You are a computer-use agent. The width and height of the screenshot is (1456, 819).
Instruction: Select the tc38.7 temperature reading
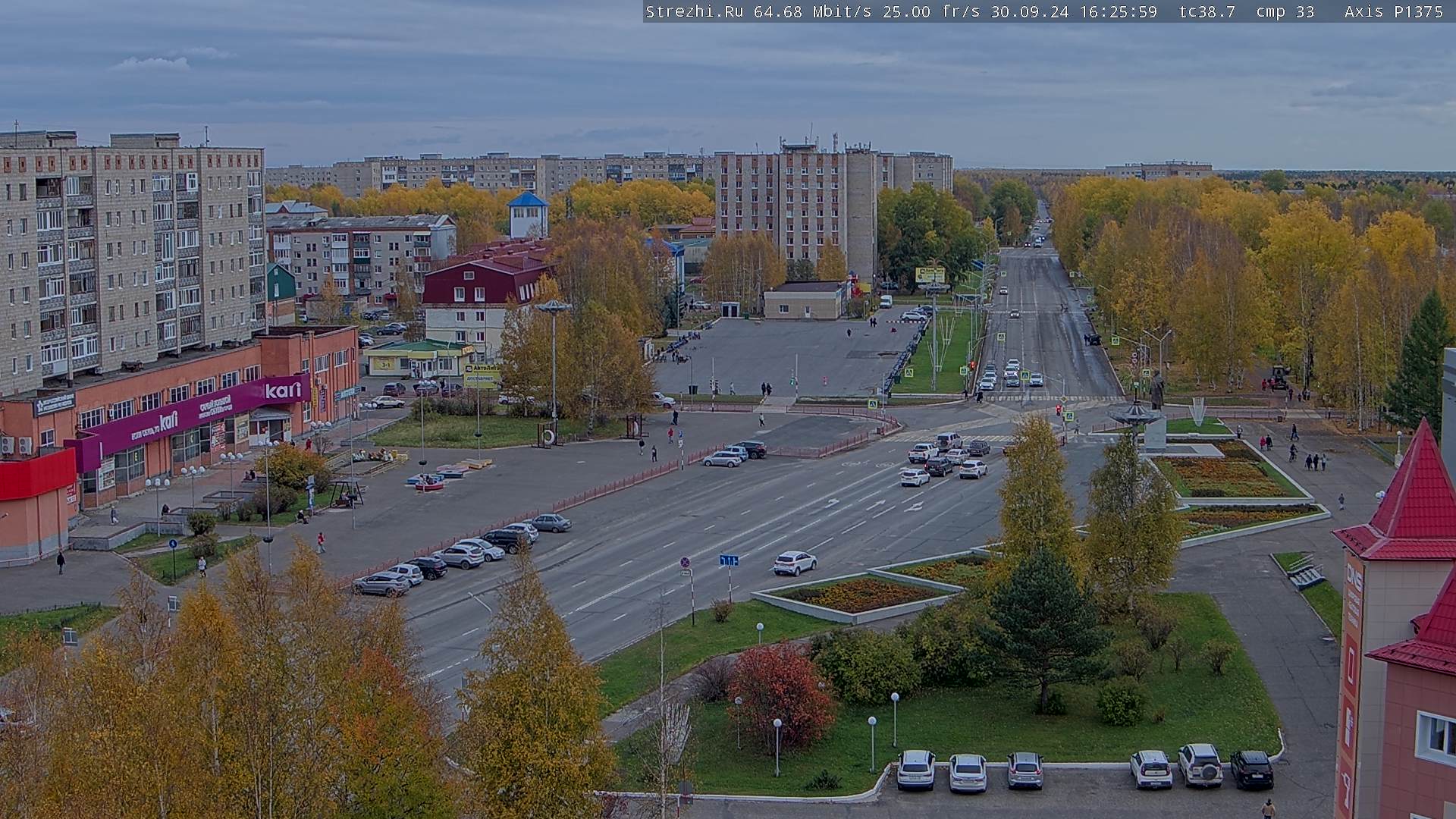point(1207,11)
